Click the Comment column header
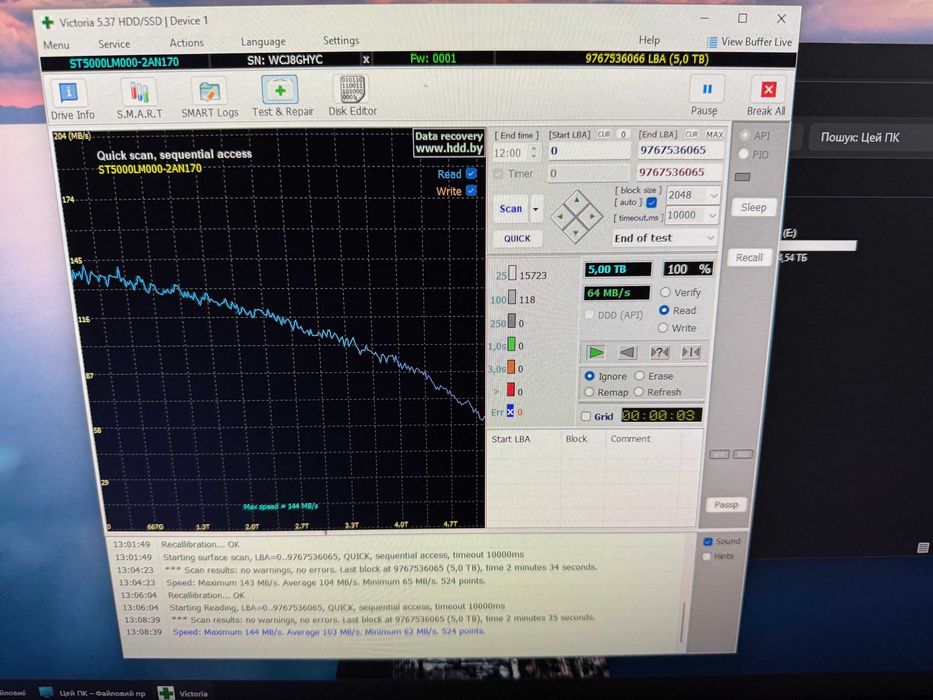Screen dimensions: 933x700 (630, 439)
